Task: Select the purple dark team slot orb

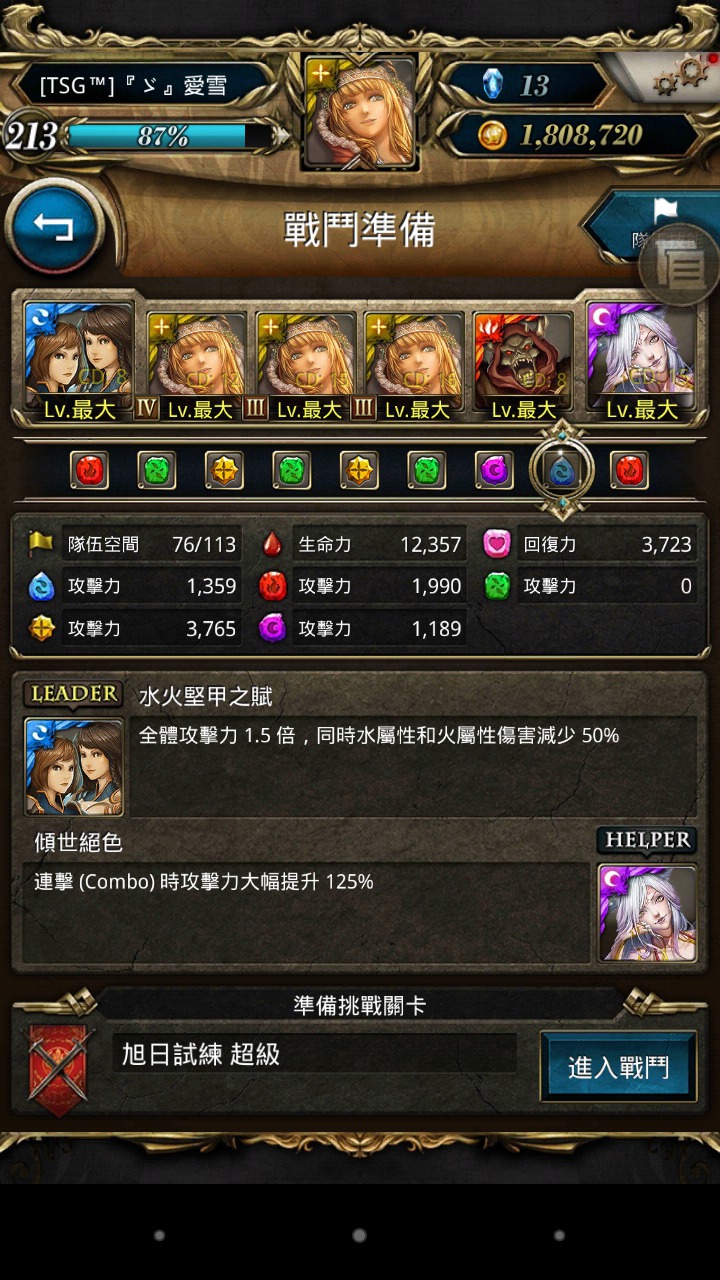Action: click(x=494, y=469)
